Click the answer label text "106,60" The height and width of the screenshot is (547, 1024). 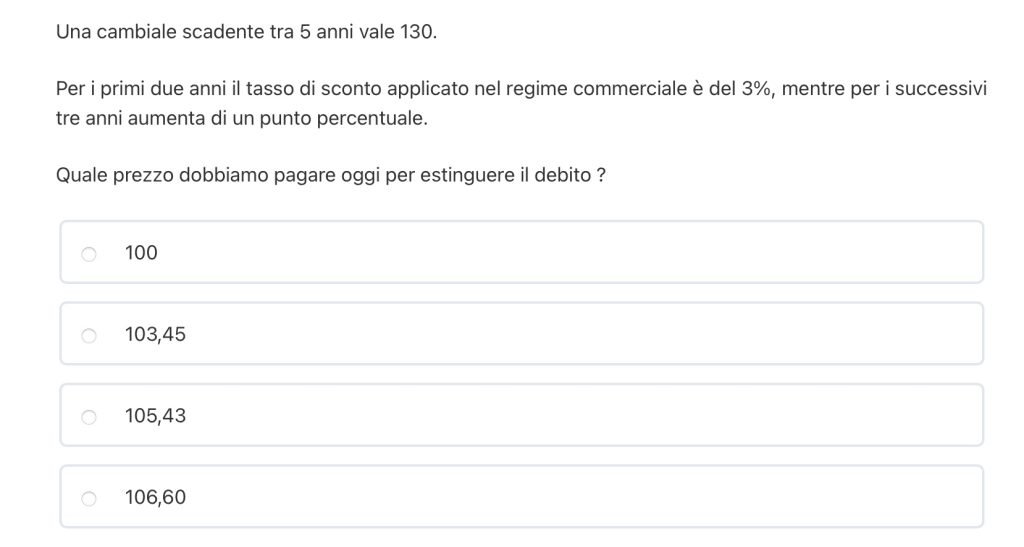tap(155, 497)
